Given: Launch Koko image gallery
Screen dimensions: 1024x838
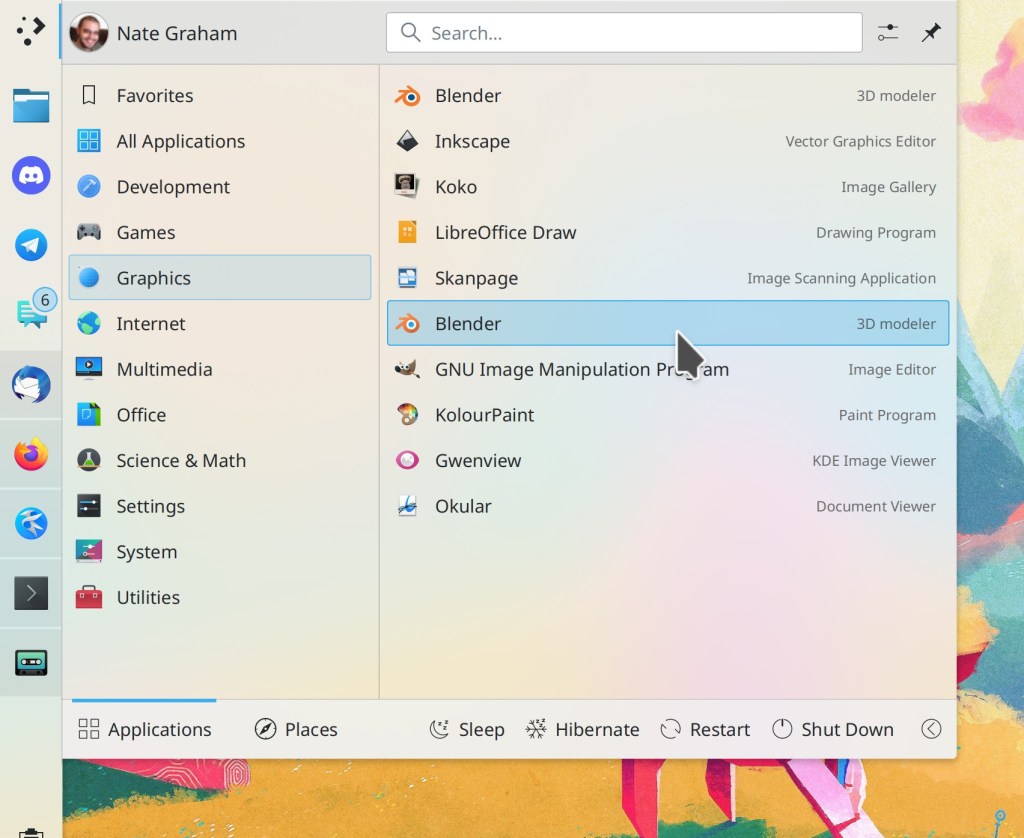Looking at the screenshot, I should pos(455,187).
